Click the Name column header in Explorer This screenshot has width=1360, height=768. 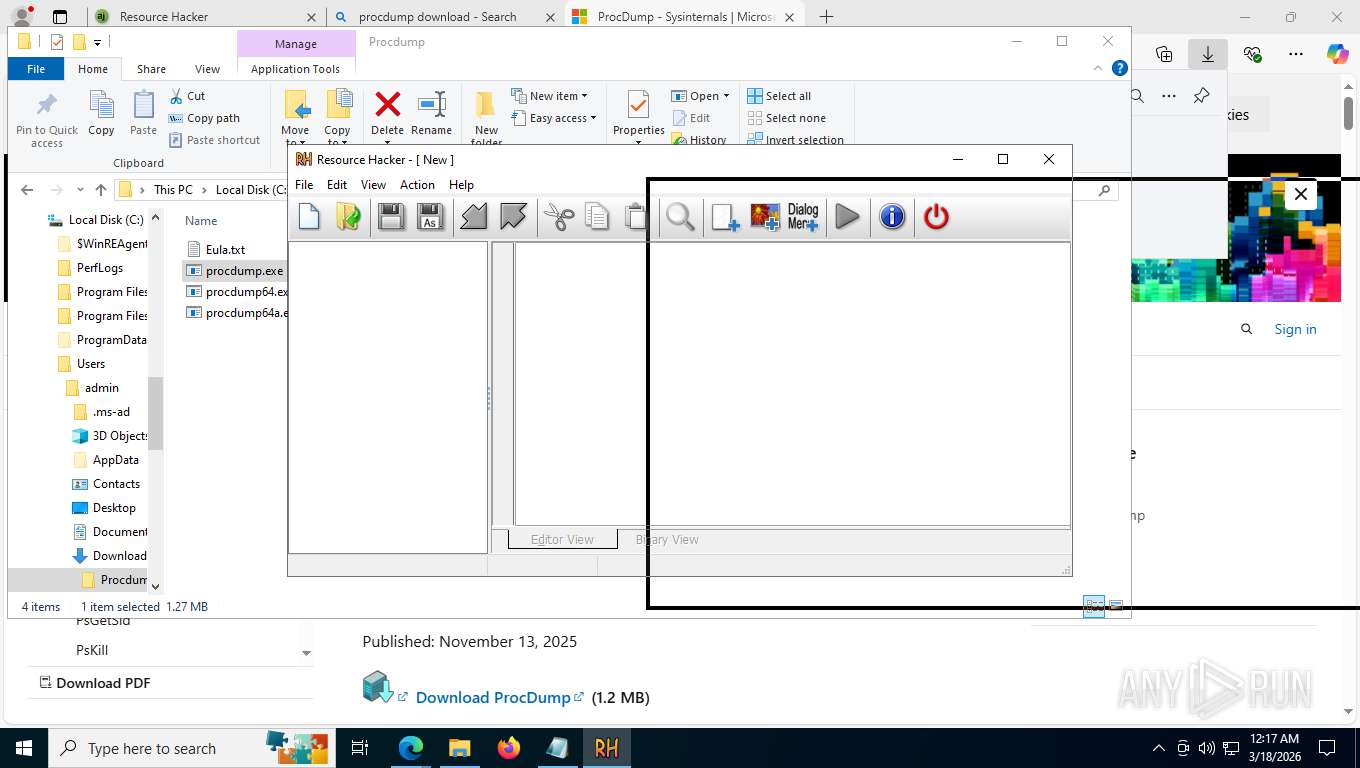pyautogui.click(x=201, y=221)
